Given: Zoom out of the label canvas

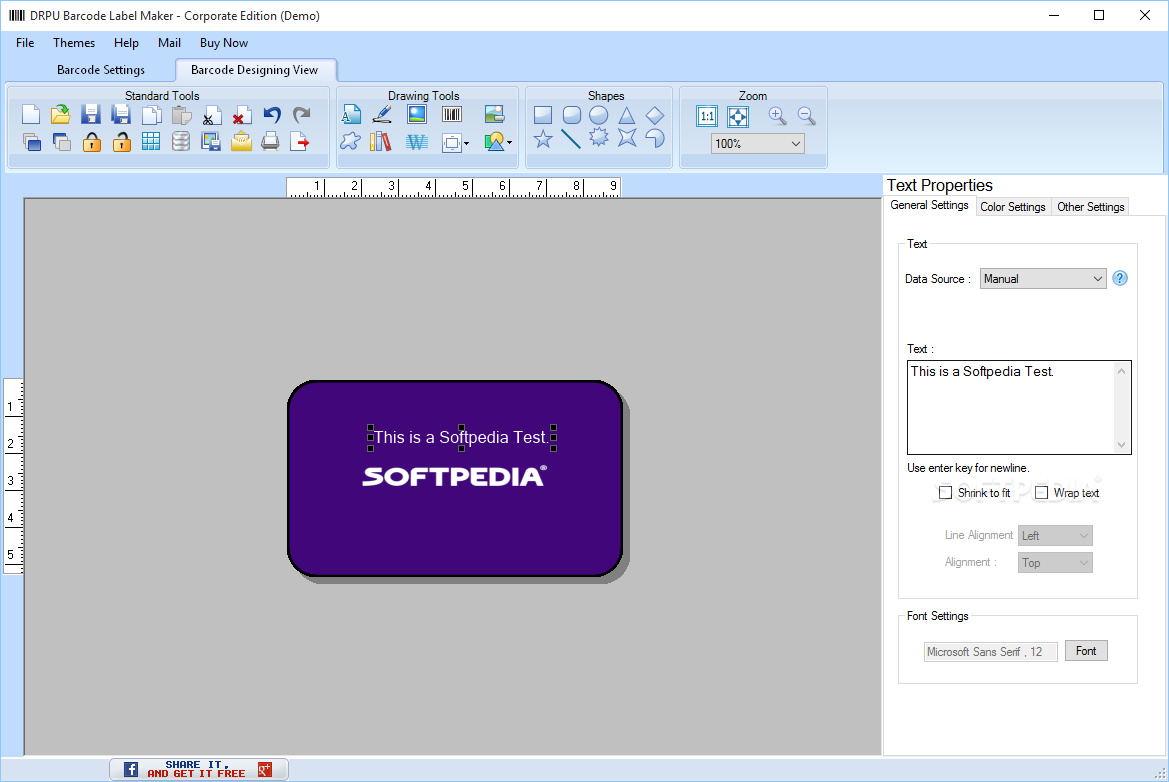Looking at the screenshot, I should (x=807, y=116).
